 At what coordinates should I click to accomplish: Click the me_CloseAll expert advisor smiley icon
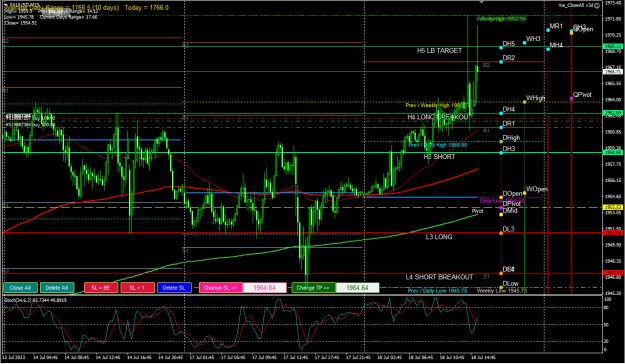(597, 5)
